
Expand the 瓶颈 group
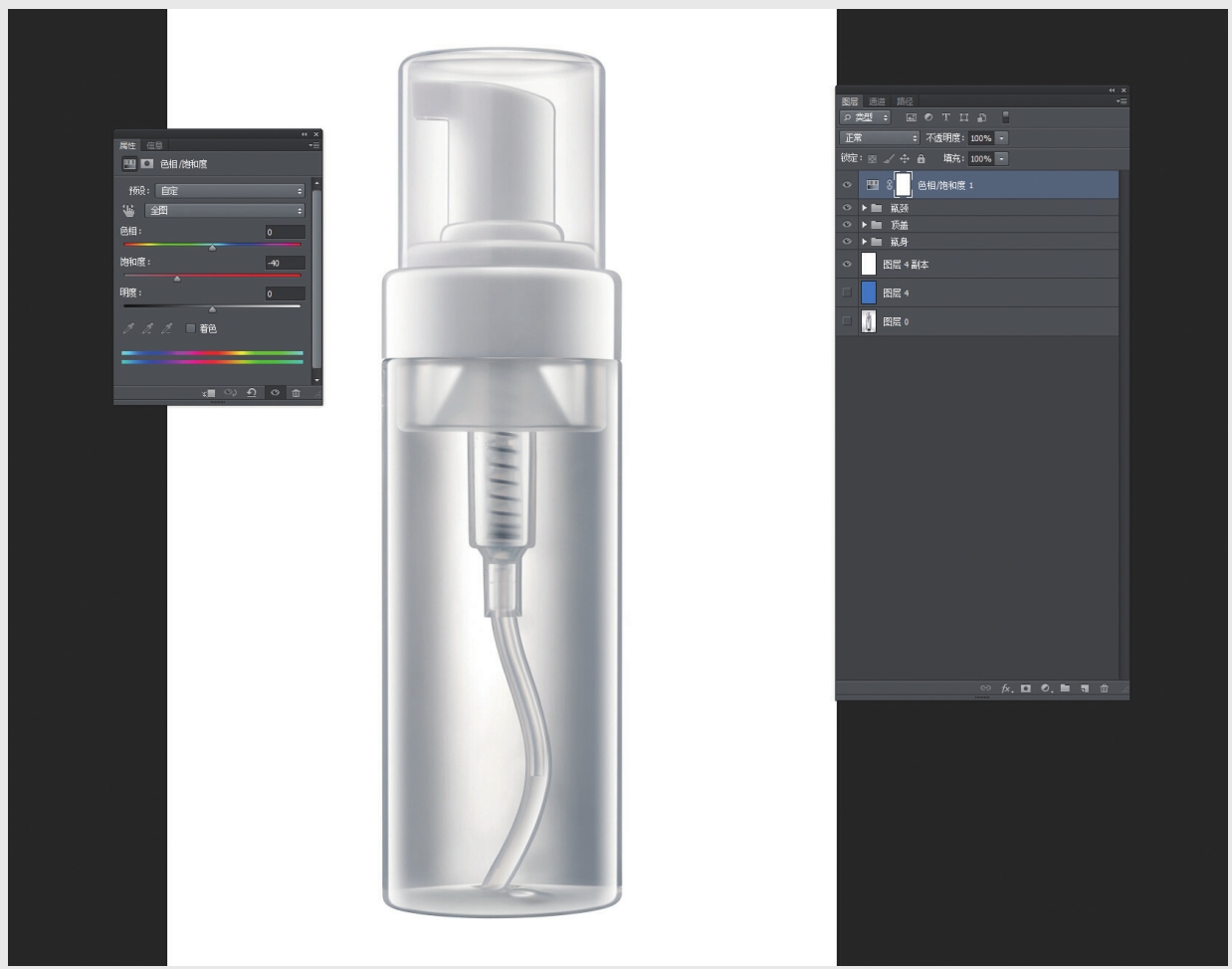865,208
